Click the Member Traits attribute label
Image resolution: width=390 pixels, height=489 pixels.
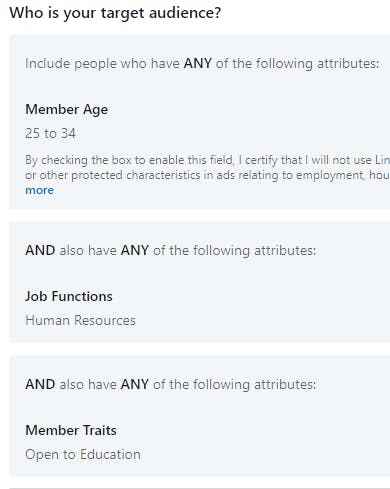(71, 430)
